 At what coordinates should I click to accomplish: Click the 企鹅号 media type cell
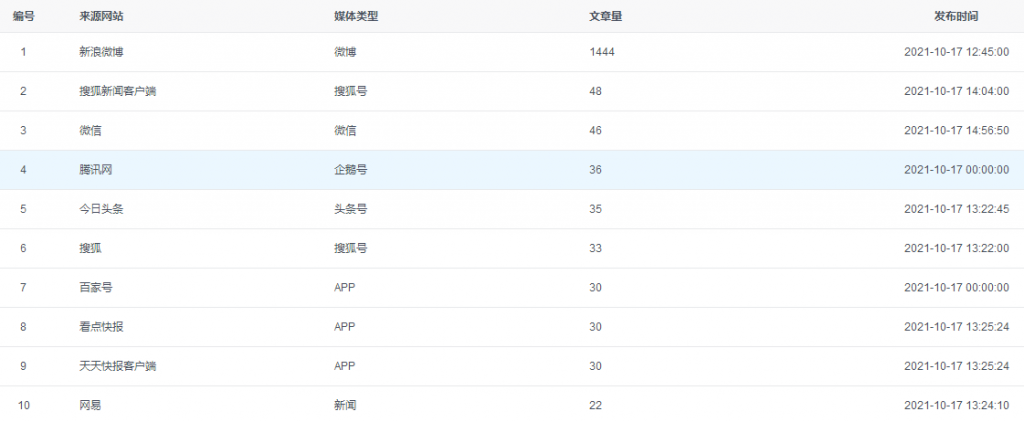(x=350, y=170)
